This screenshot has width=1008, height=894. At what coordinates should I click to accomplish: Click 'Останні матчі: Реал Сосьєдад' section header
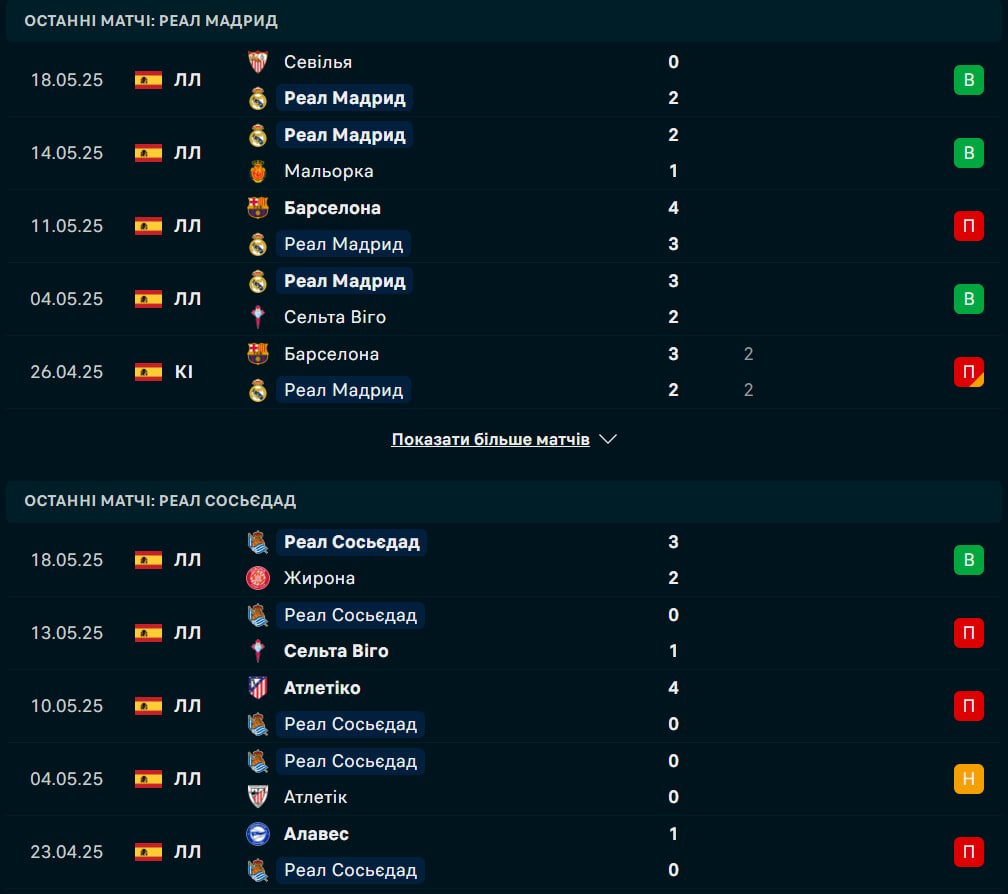point(160,501)
